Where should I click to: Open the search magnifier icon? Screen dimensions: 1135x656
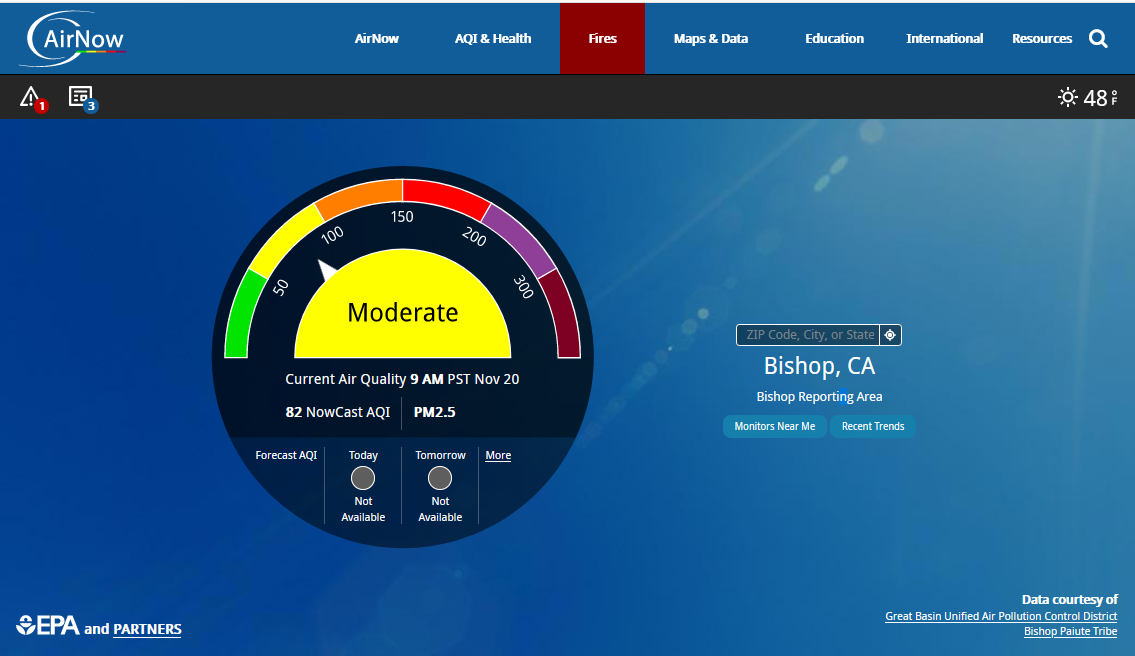1098,39
